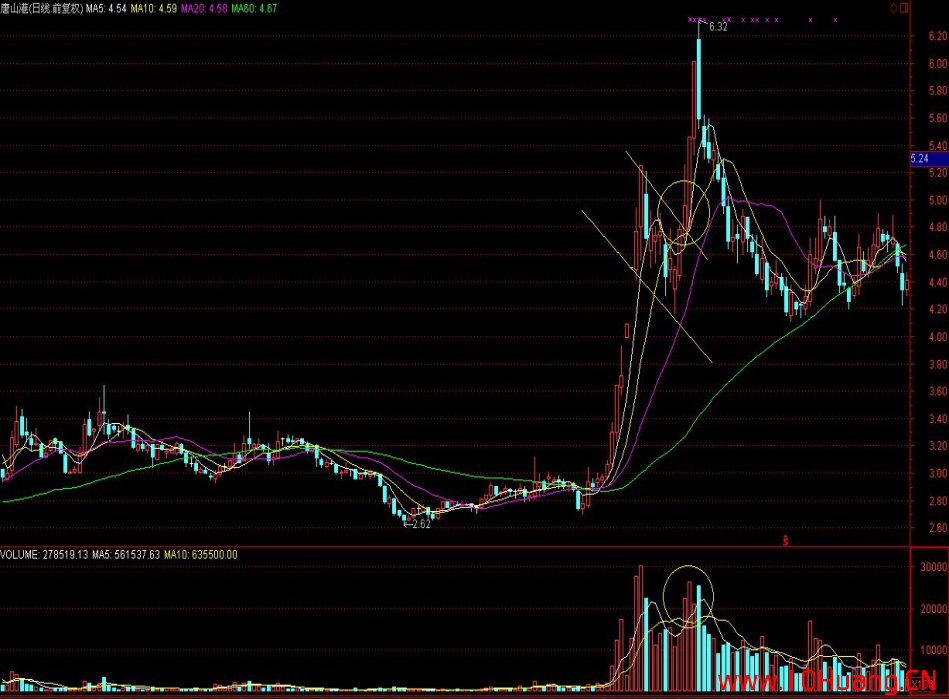Click the 6.20 price axis label
Screen dimensions: 949x700
tap(938, 36)
